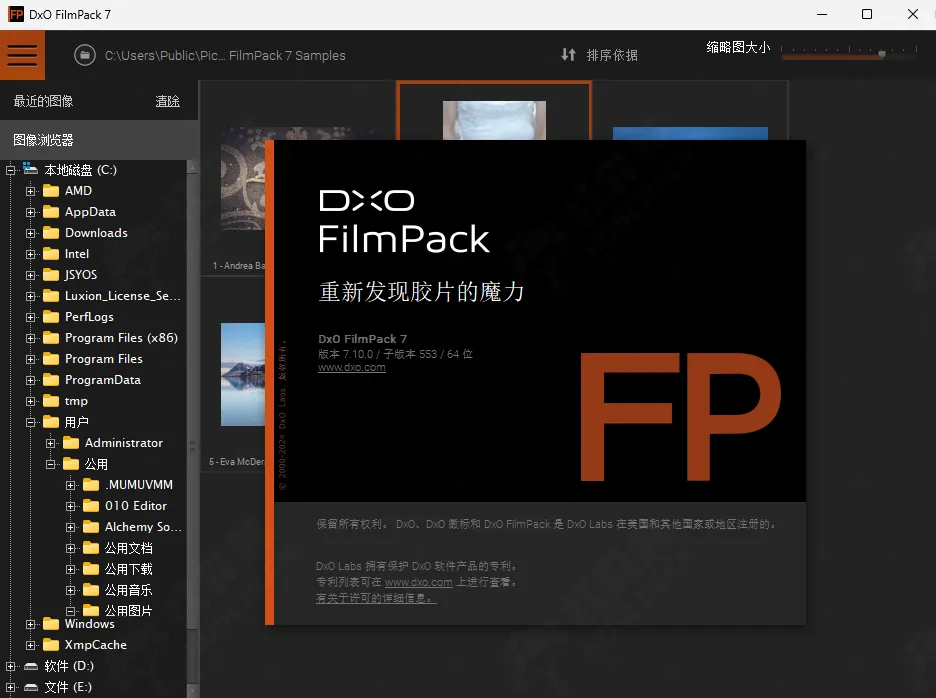Select the tmp folder icon
Image resolution: width=936 pixels, height=698 pixels.
point(51,401)
